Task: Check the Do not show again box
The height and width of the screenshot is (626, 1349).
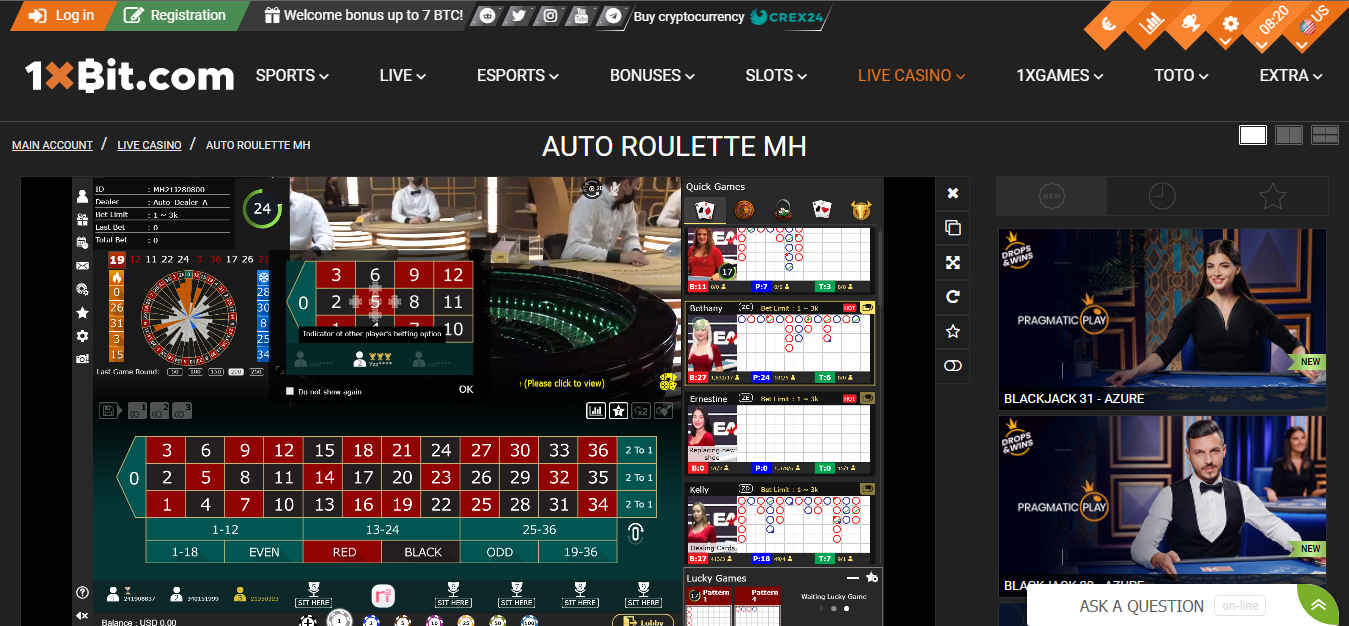Action: 290,390
